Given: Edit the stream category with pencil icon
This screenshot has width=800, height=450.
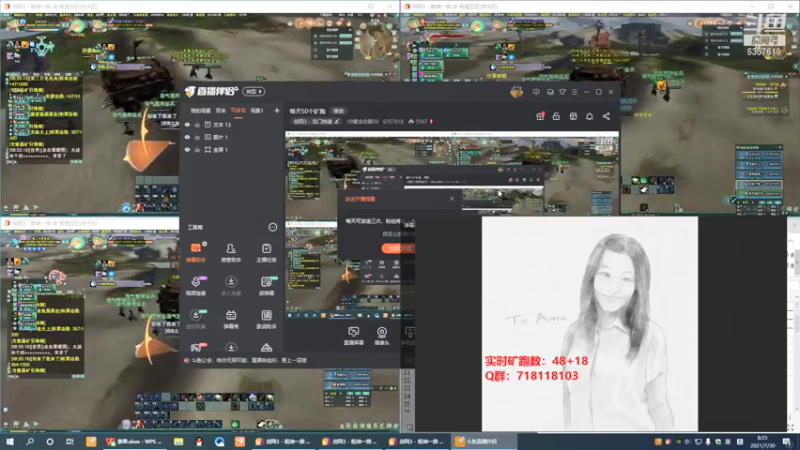Looking at the screenshot, I should pyautogui.click(x=337, y=121).
